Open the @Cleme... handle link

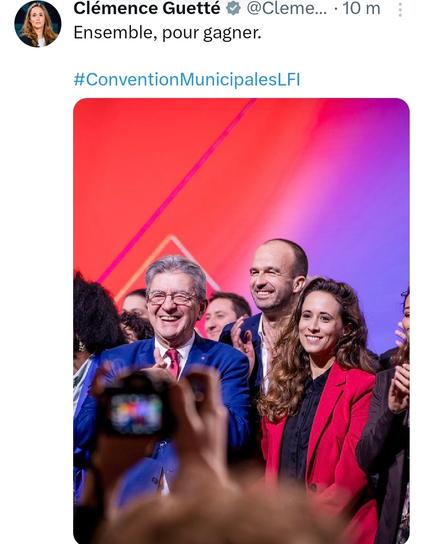[x=287, y=9]
